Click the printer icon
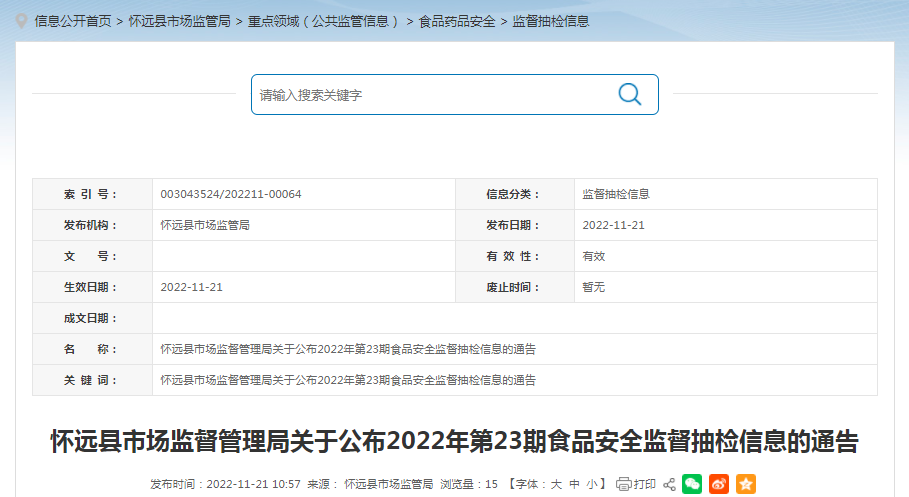This screenshot has height=497, width=909. pos(623,484)
